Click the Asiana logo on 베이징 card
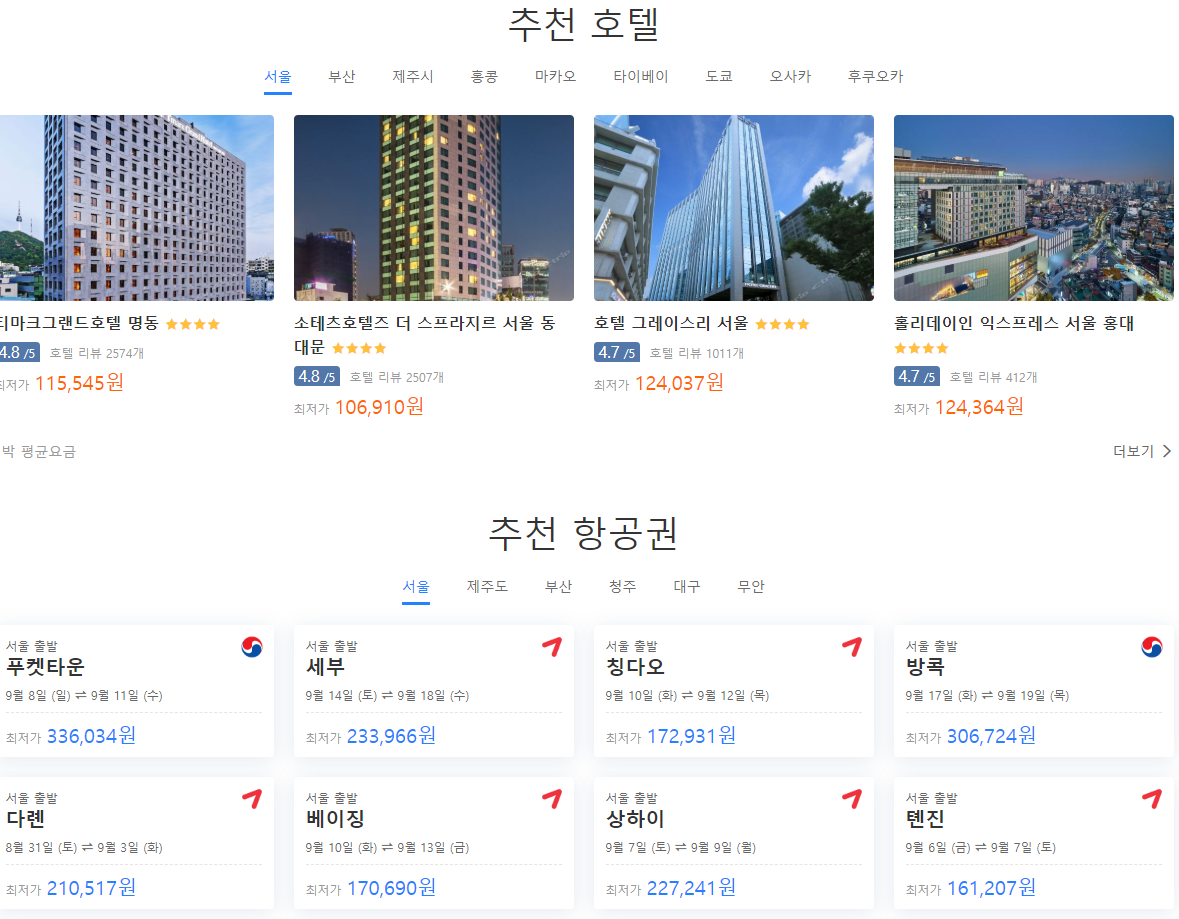 click(552, 799)
